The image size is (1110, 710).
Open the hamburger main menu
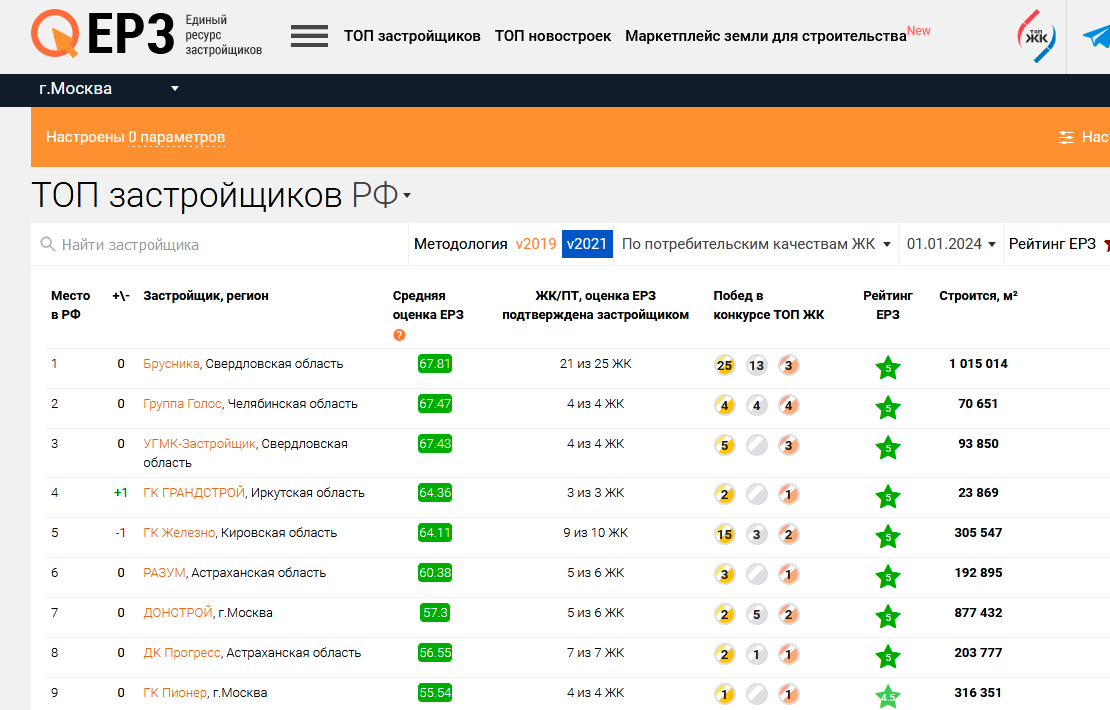309,36
